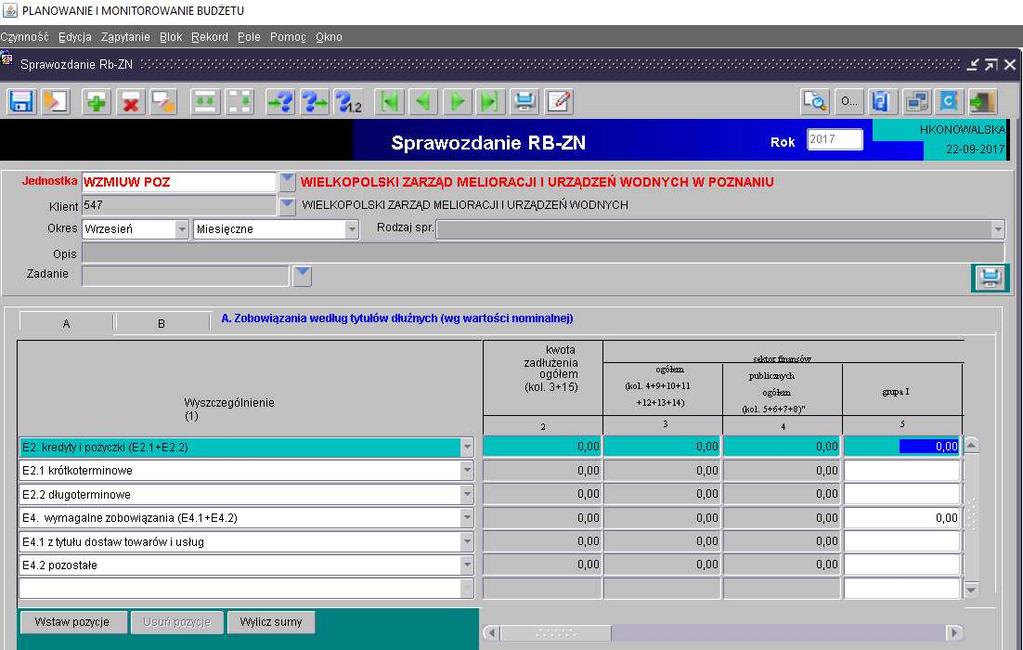Image resolution: width=1023 pixels, height=650 pixels.
Task: Switch to tab B
Action: pyautogui.click(x=162, y=323)
